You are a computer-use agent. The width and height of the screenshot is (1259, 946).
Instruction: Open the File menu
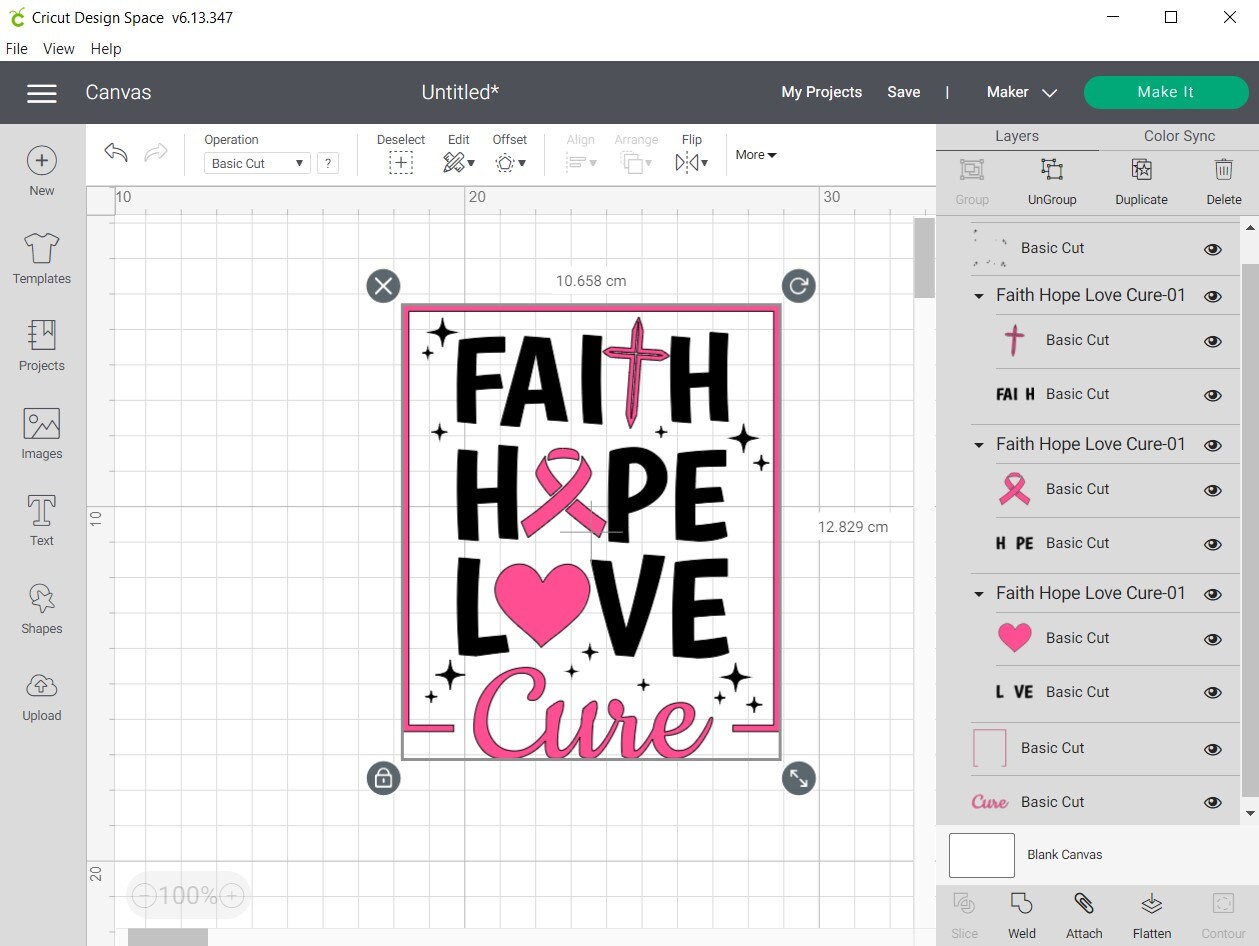16,48
